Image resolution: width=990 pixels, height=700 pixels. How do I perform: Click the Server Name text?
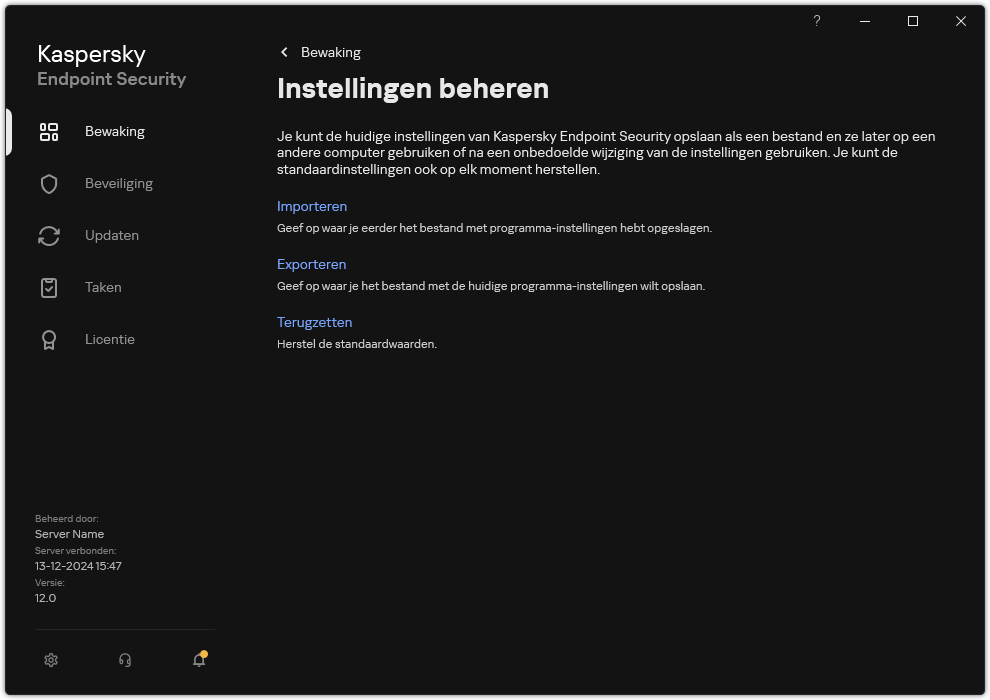pos(69,534)
